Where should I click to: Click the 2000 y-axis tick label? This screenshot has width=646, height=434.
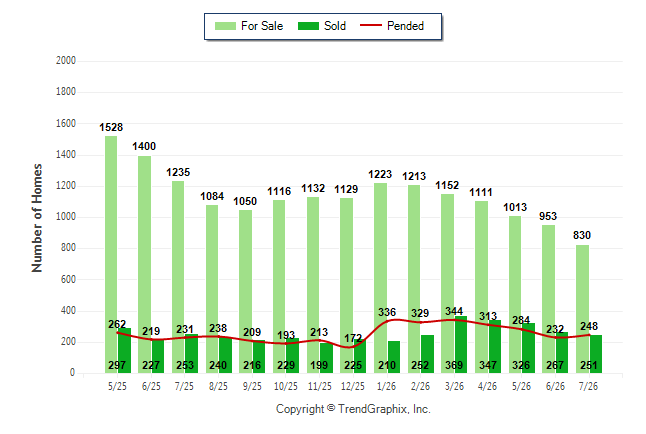tap(66, 61)
